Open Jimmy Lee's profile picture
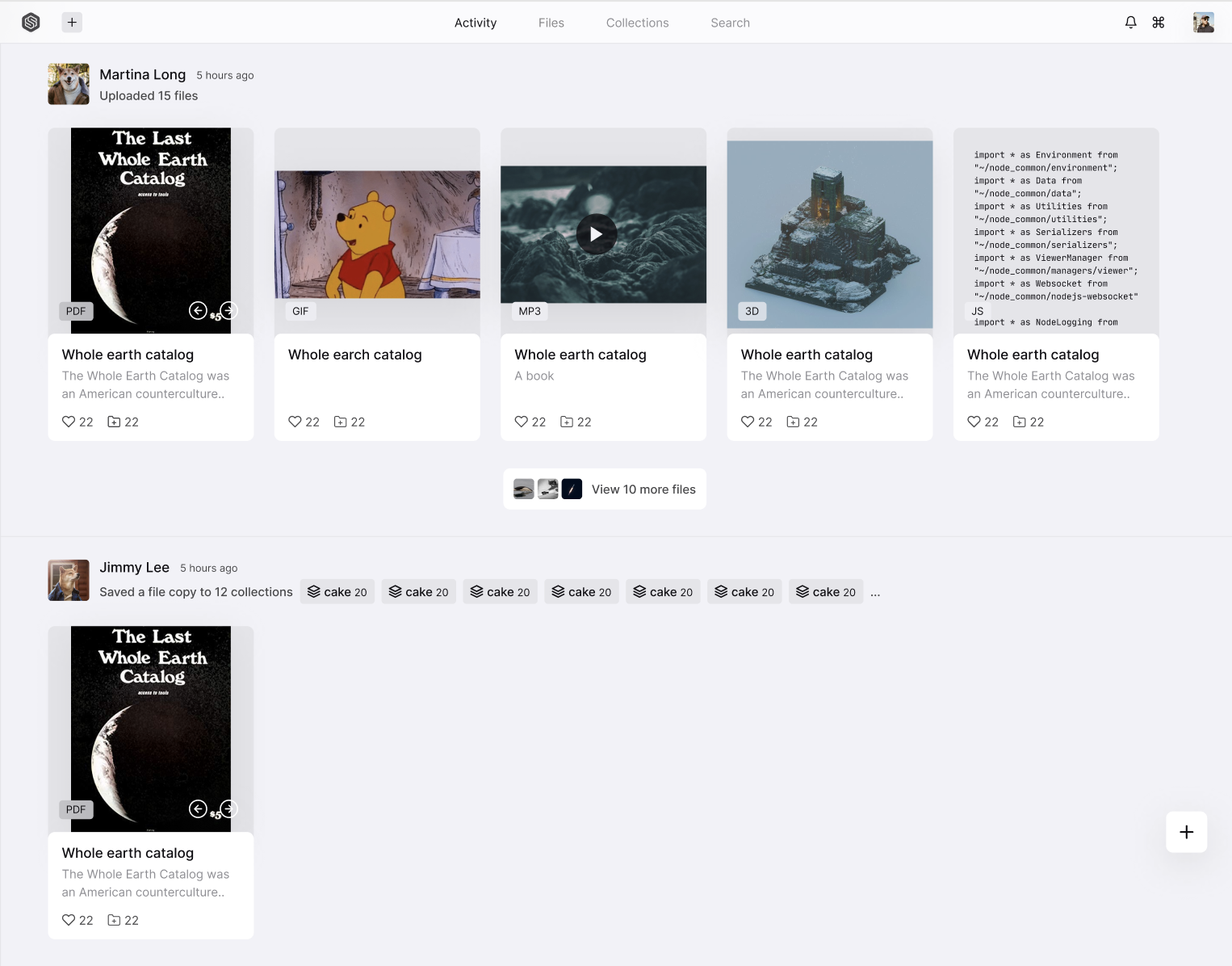The height and width of the screenshot is (966, 1232). 69,580
